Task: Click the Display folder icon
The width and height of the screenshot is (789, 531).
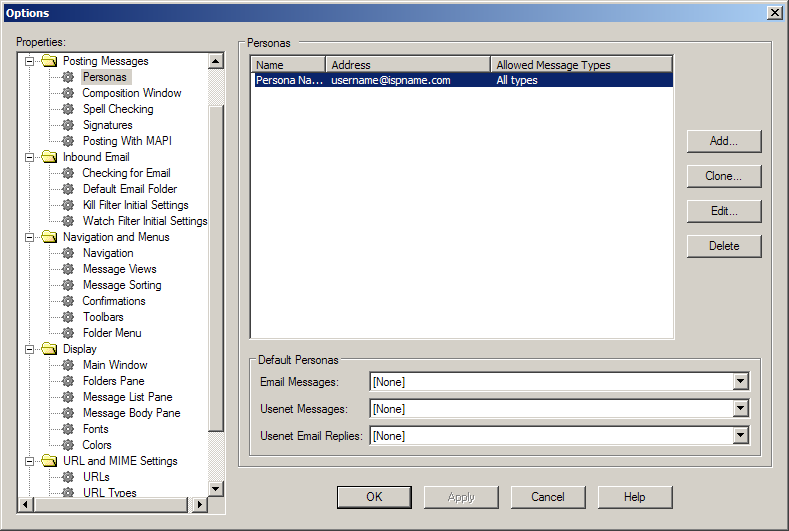Action: pyautogui.click(x=49, y=349)
